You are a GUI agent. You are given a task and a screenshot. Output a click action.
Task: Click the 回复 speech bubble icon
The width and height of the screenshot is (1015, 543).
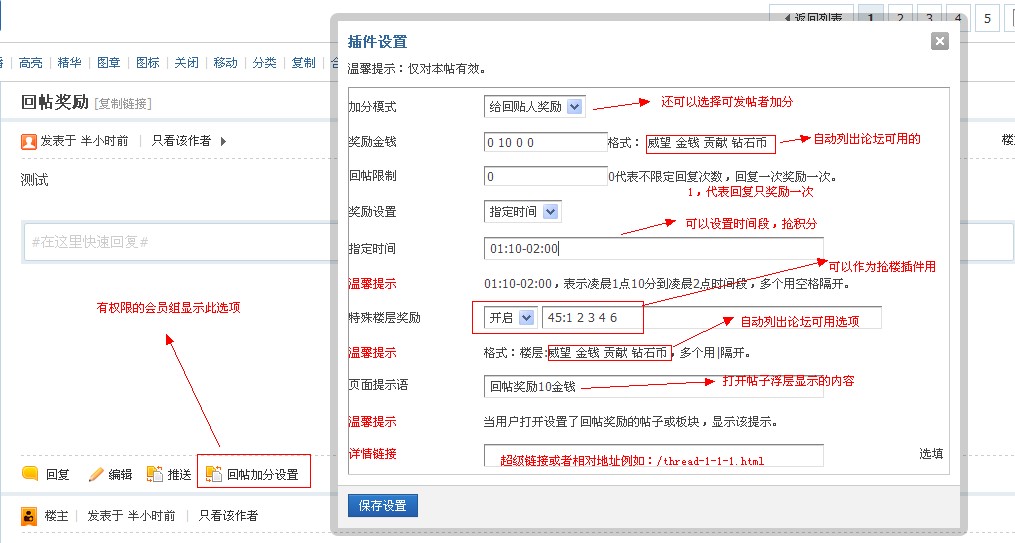coord(30,474)
